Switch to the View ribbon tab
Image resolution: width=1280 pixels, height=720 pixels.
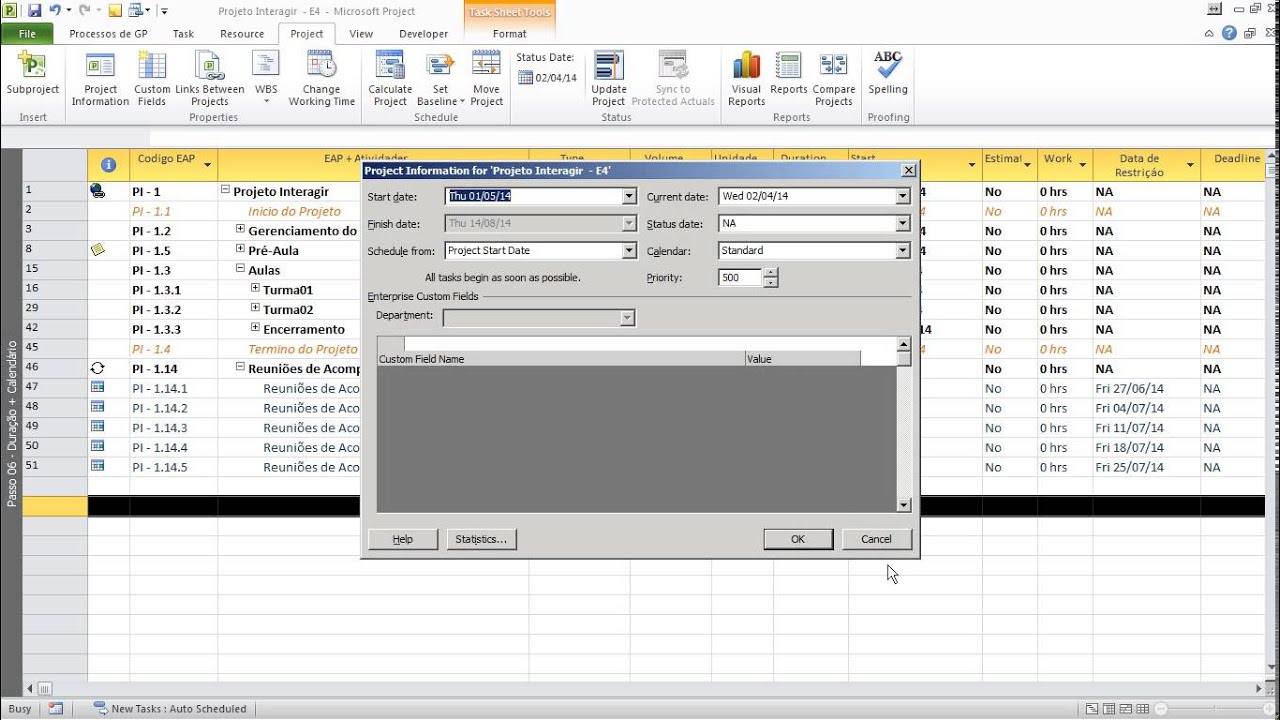(x=361, y=33)
